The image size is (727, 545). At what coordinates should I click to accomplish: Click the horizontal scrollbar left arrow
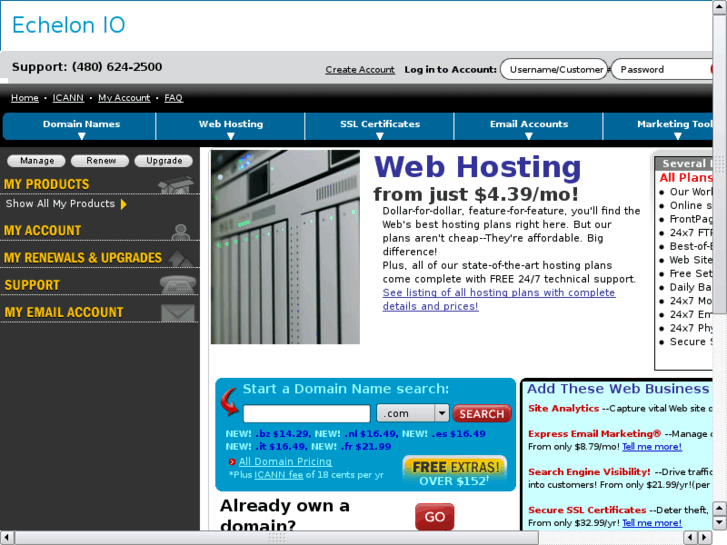[7, 538]
